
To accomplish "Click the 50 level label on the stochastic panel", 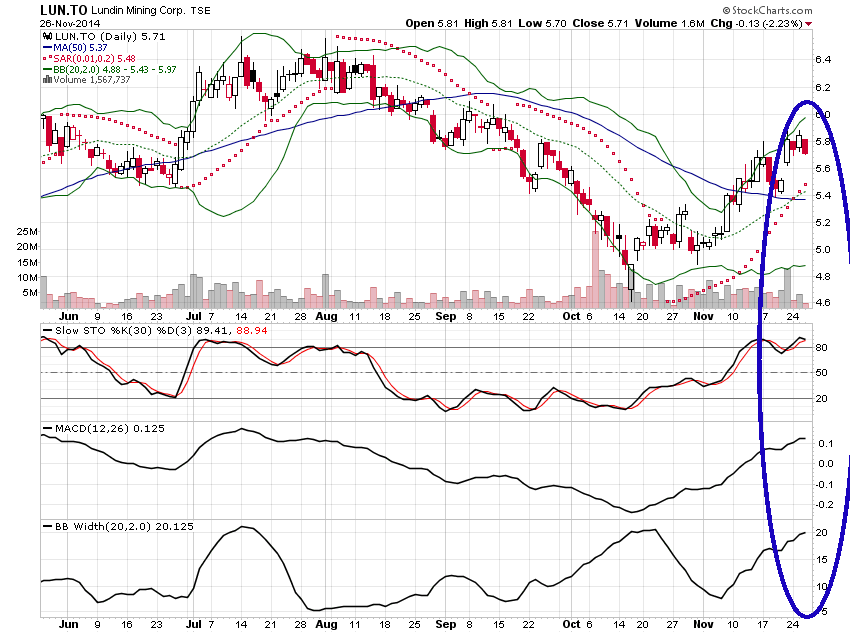I will tap(822, 373).
